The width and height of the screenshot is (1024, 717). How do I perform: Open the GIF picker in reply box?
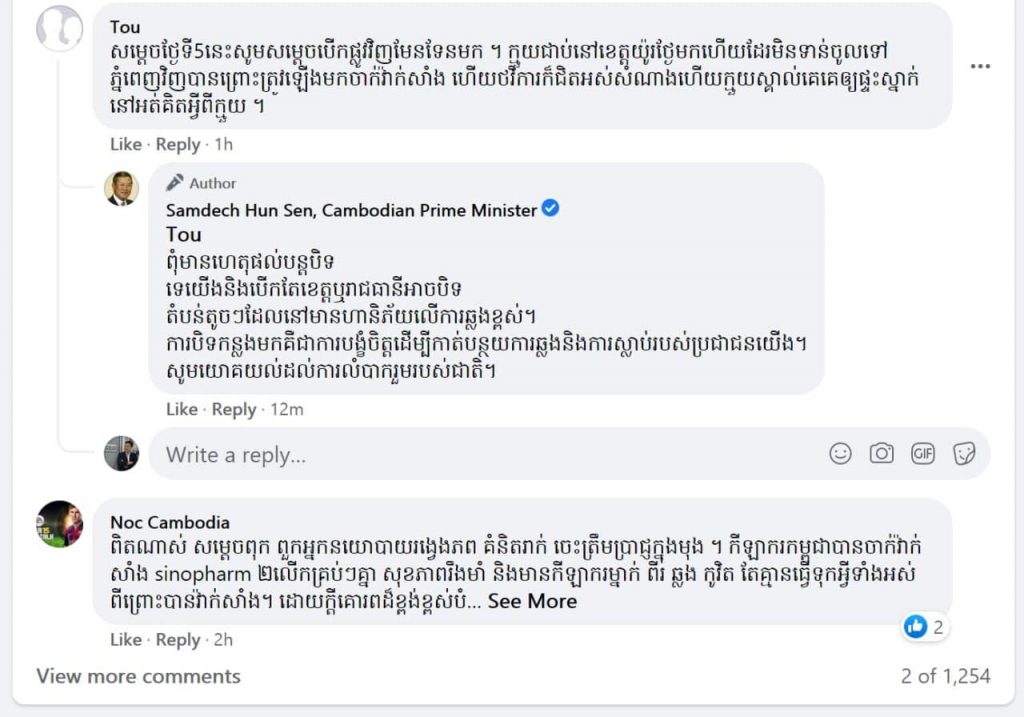pos(923,454)
